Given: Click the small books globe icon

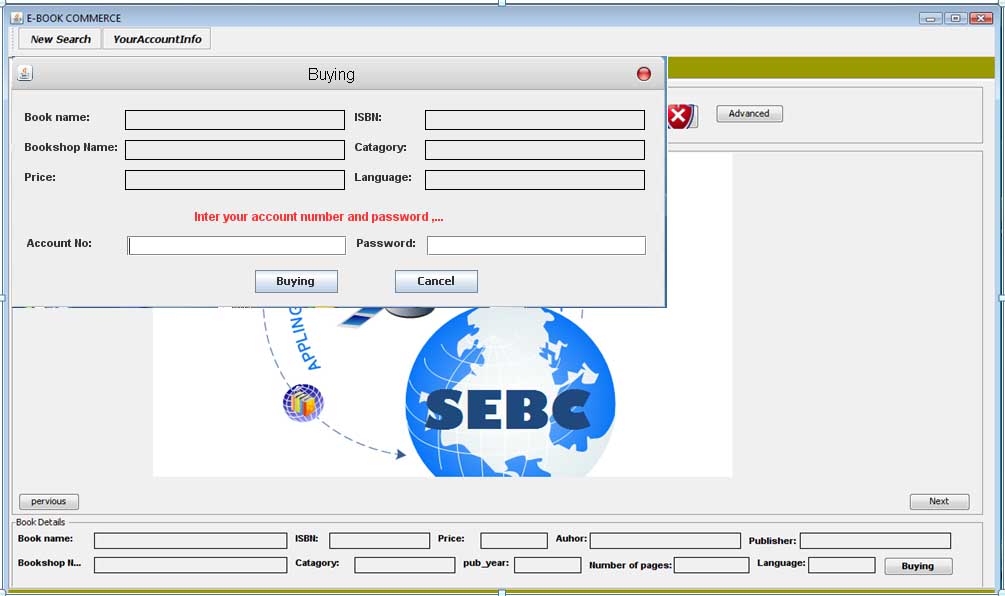Looking at the screenshot, I should (x=302, y=403).
